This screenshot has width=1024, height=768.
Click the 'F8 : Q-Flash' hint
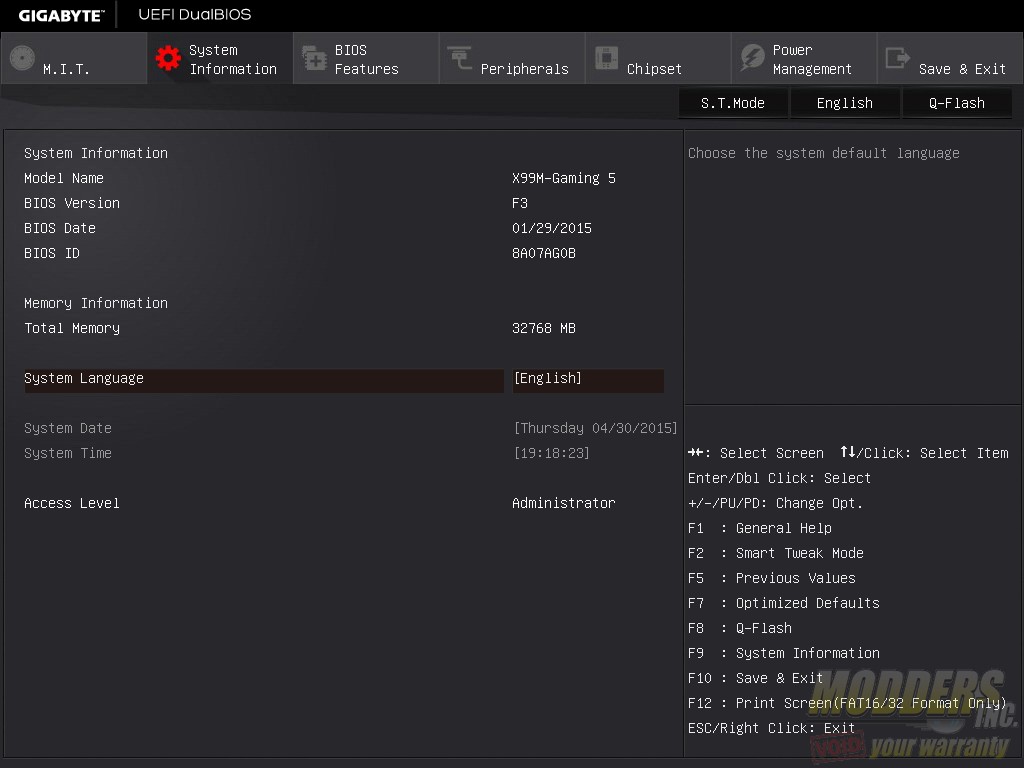coord(740,628)
